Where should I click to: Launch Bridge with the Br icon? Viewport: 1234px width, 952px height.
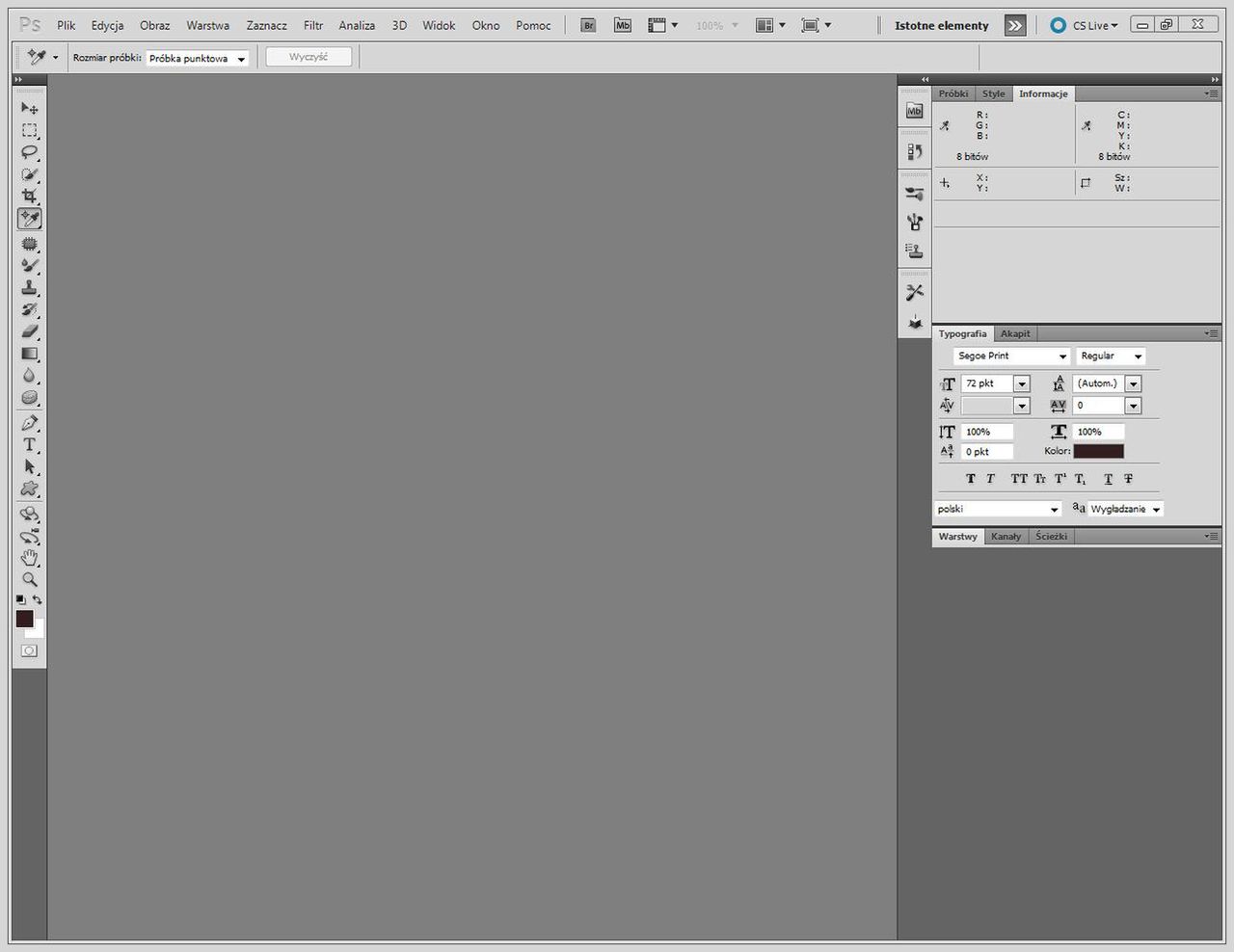pos(588,25)
